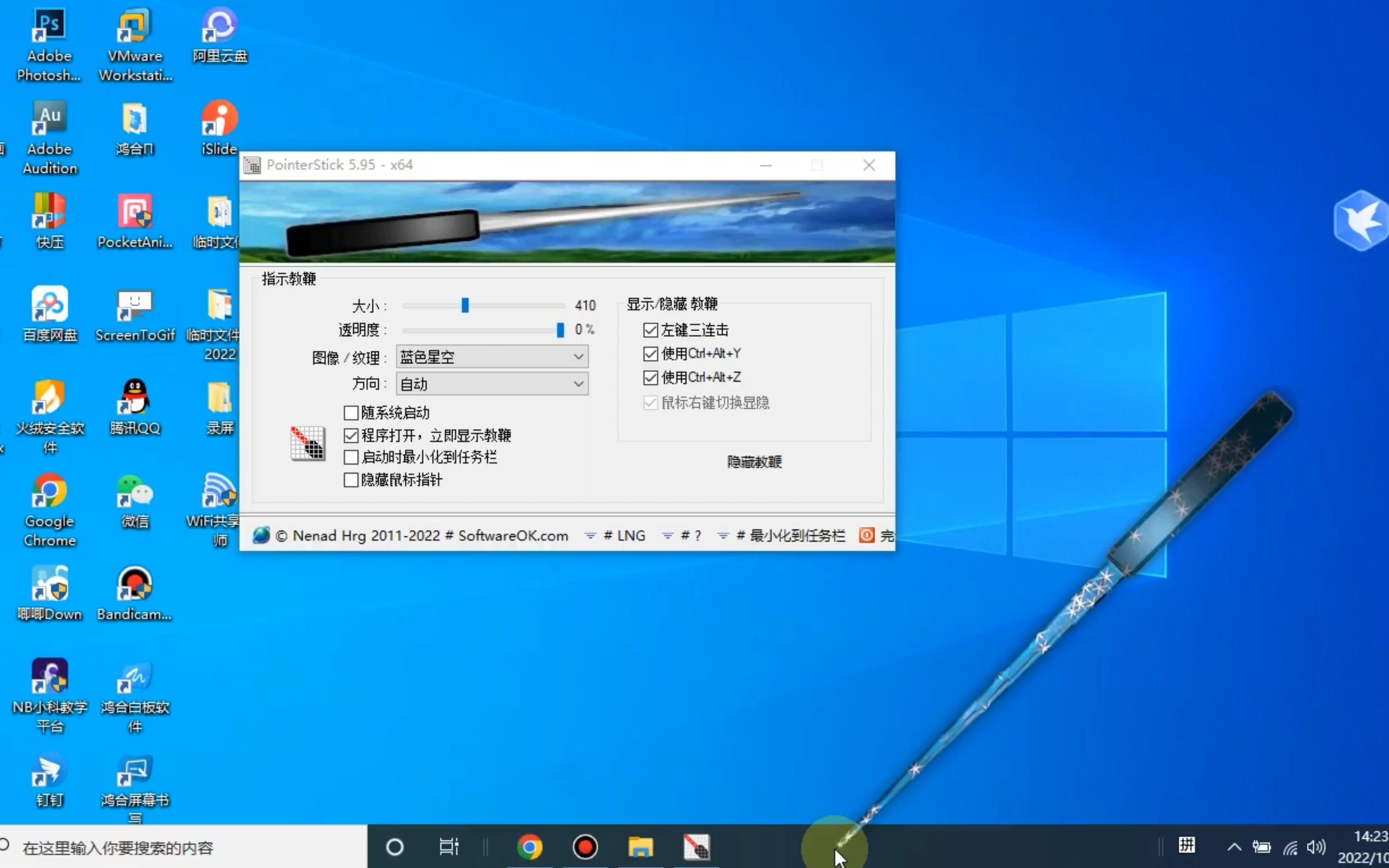This screenshot has height=868, width=1389.
Task: Click the blue bird floating widget
Action: (x=1361, y=221)
